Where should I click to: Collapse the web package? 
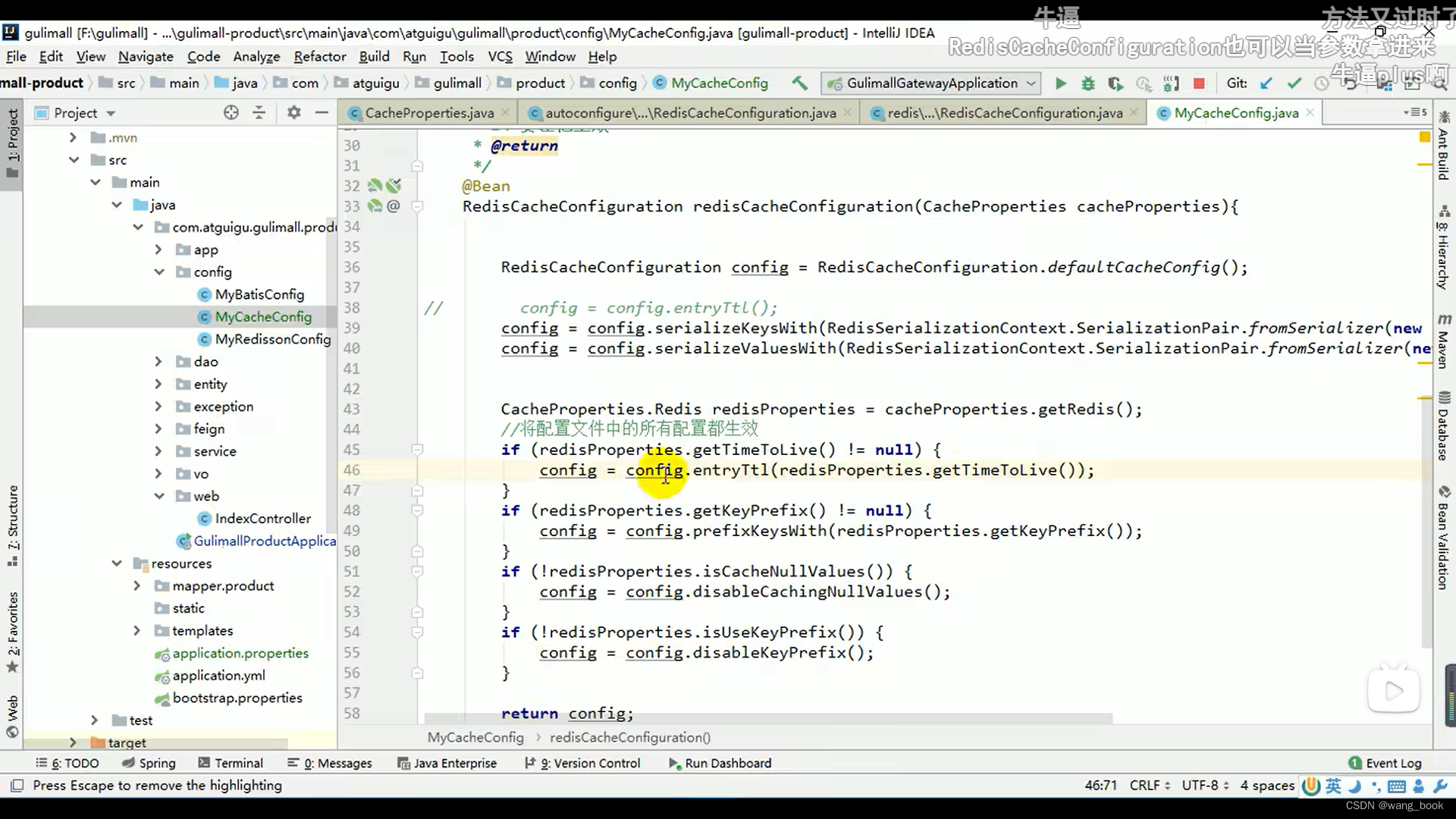coord(159,496)
